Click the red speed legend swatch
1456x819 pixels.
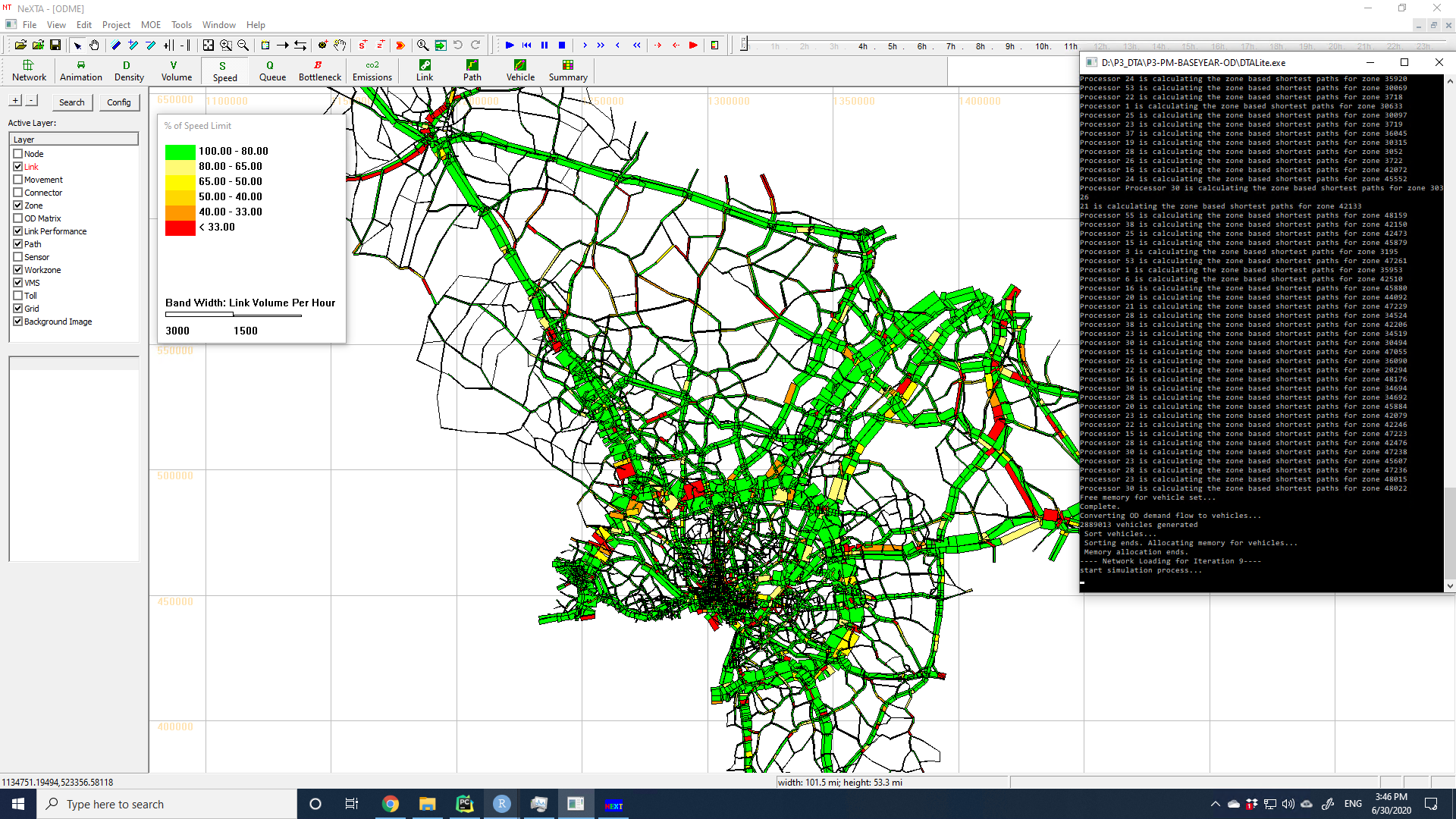pyautogui.click(x=180, y=227)
